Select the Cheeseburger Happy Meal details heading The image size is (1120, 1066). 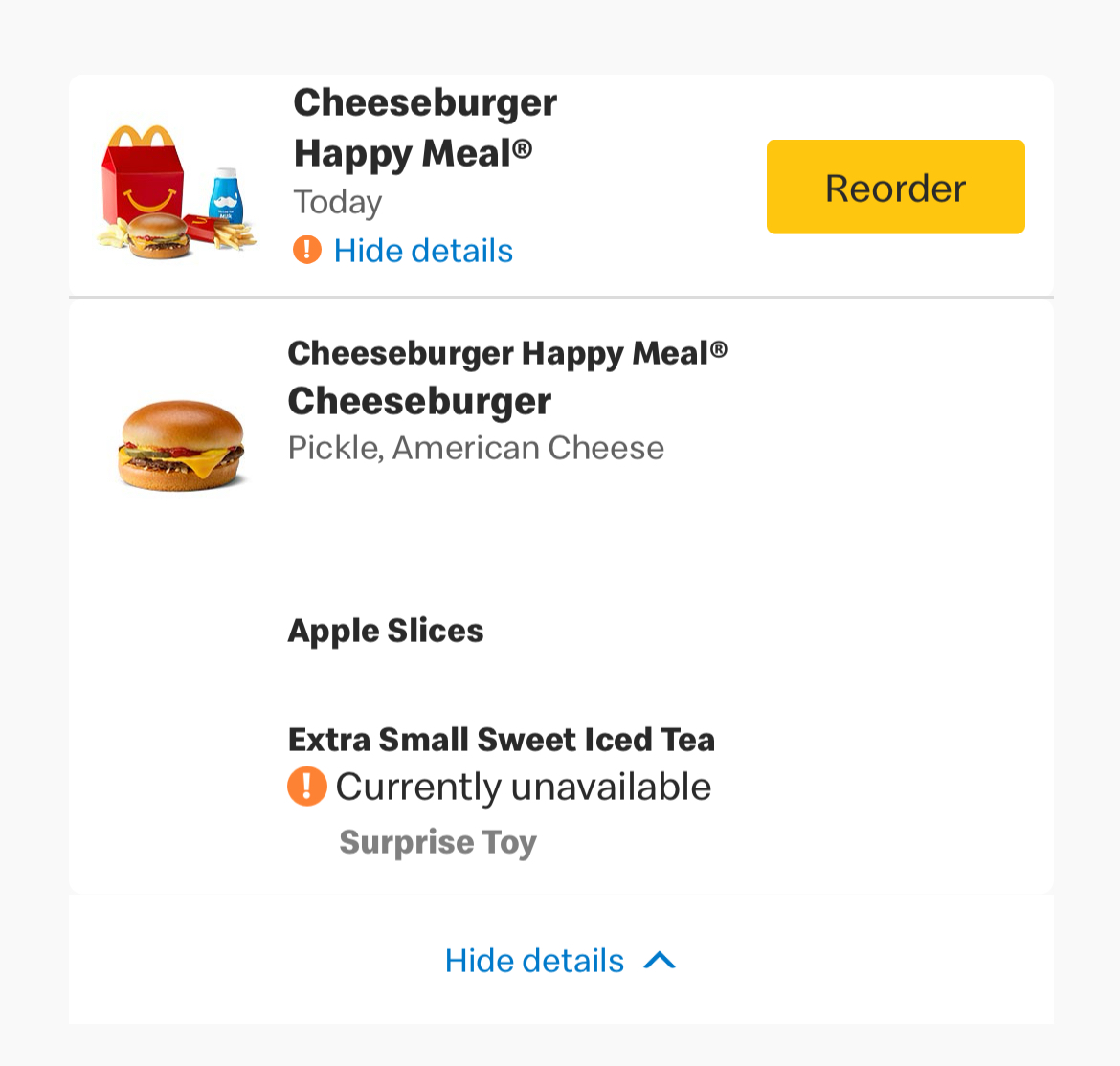click(x=507, y=353)
